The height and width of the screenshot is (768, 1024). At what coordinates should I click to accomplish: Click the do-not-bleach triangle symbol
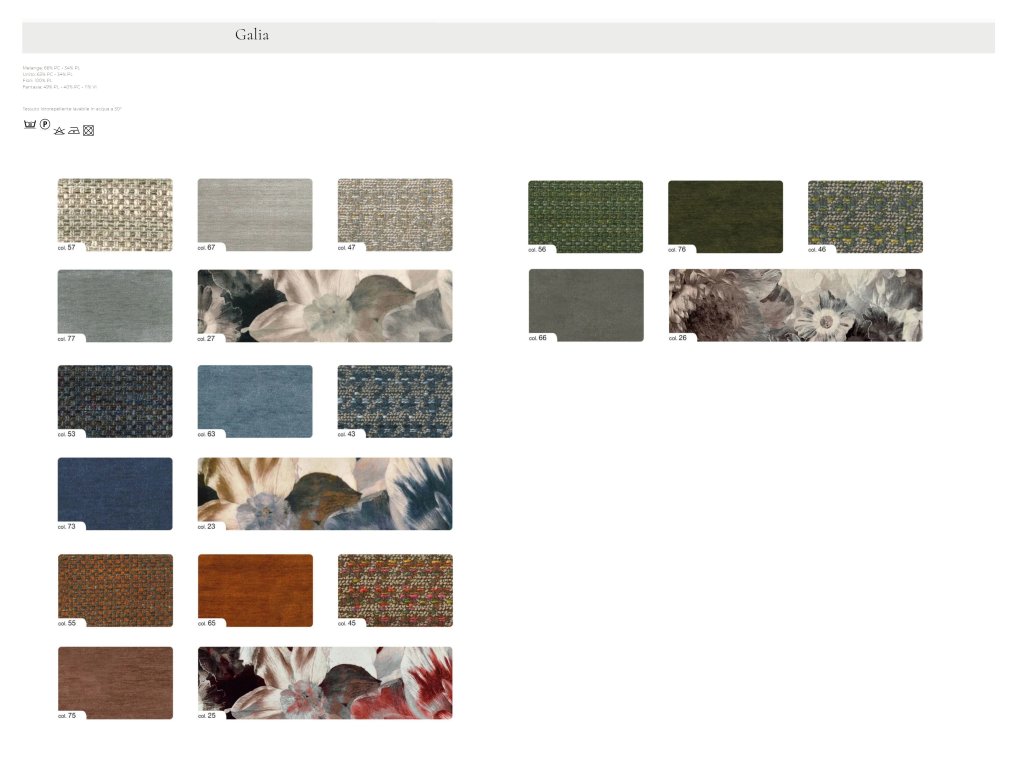coord(59,130)
